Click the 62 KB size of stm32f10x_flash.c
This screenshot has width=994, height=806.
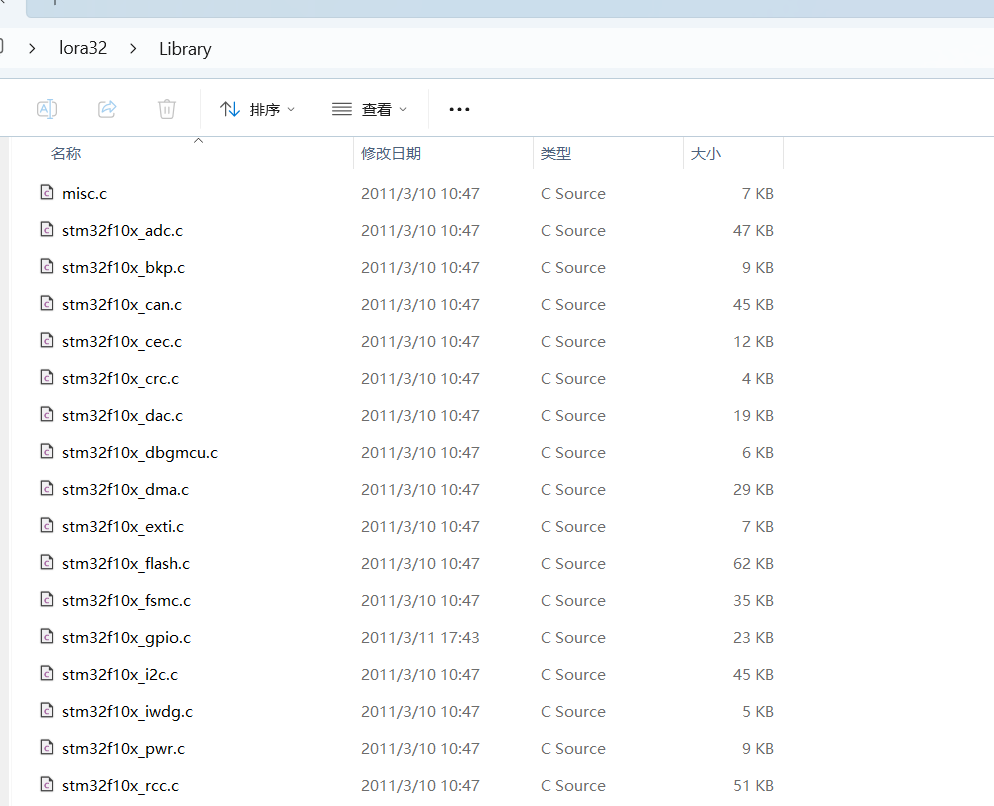tap(753, 564)
